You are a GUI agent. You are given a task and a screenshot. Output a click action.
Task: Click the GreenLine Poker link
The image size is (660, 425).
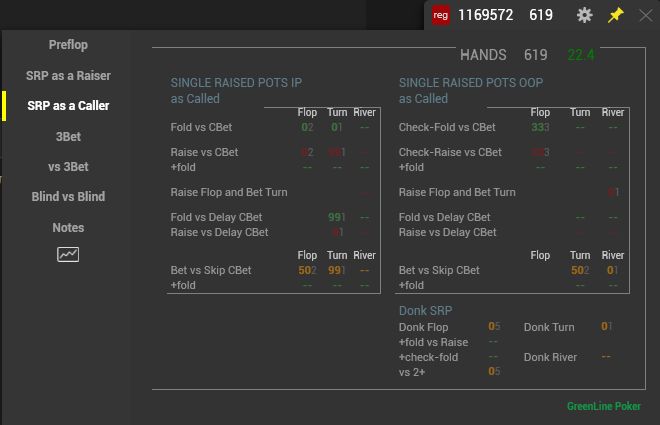pyautogui.click(x=604, y=406)
